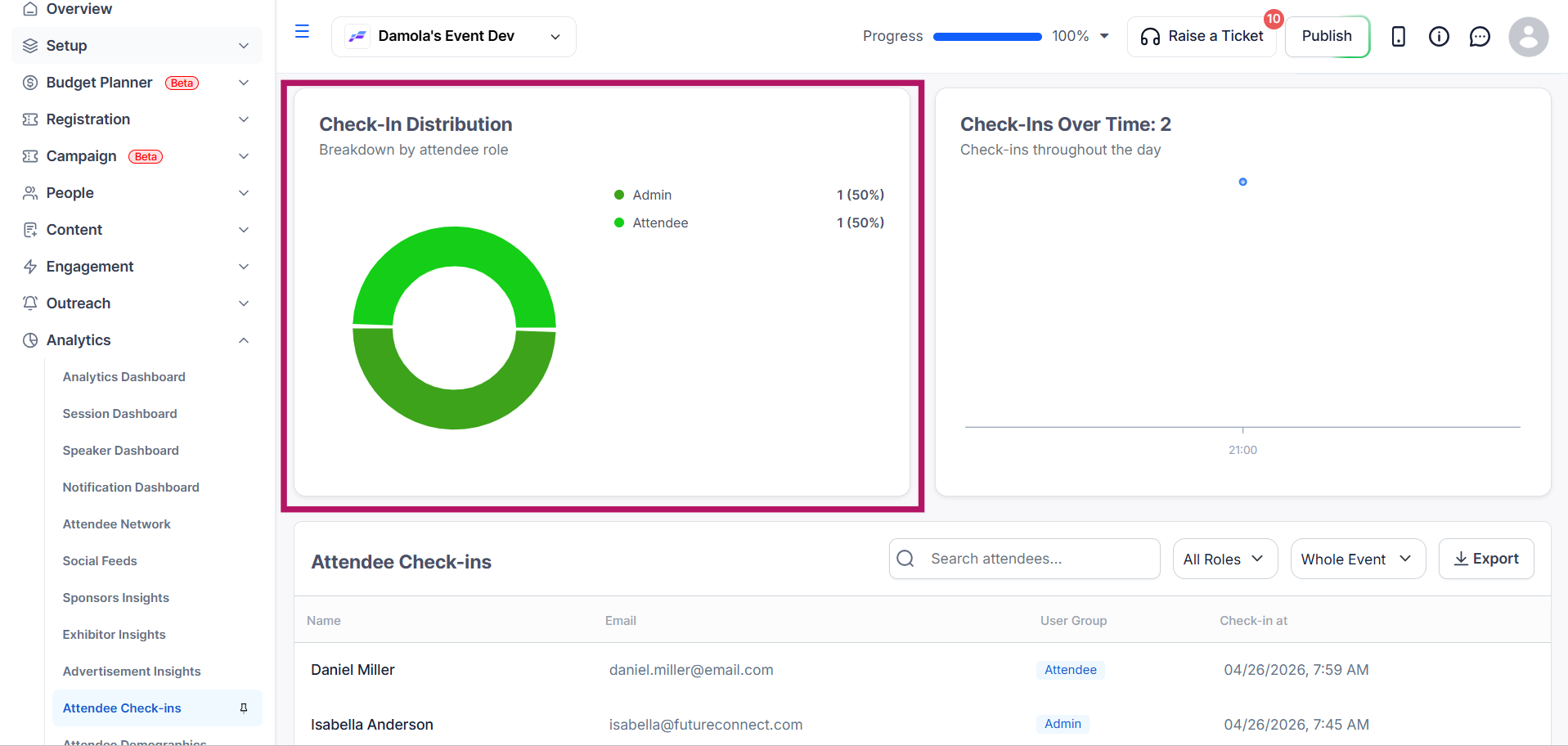Viewport: 1568px width, 746px height.
Task: Go to Sponsors Insights page
Action: [x=116, y=598]
